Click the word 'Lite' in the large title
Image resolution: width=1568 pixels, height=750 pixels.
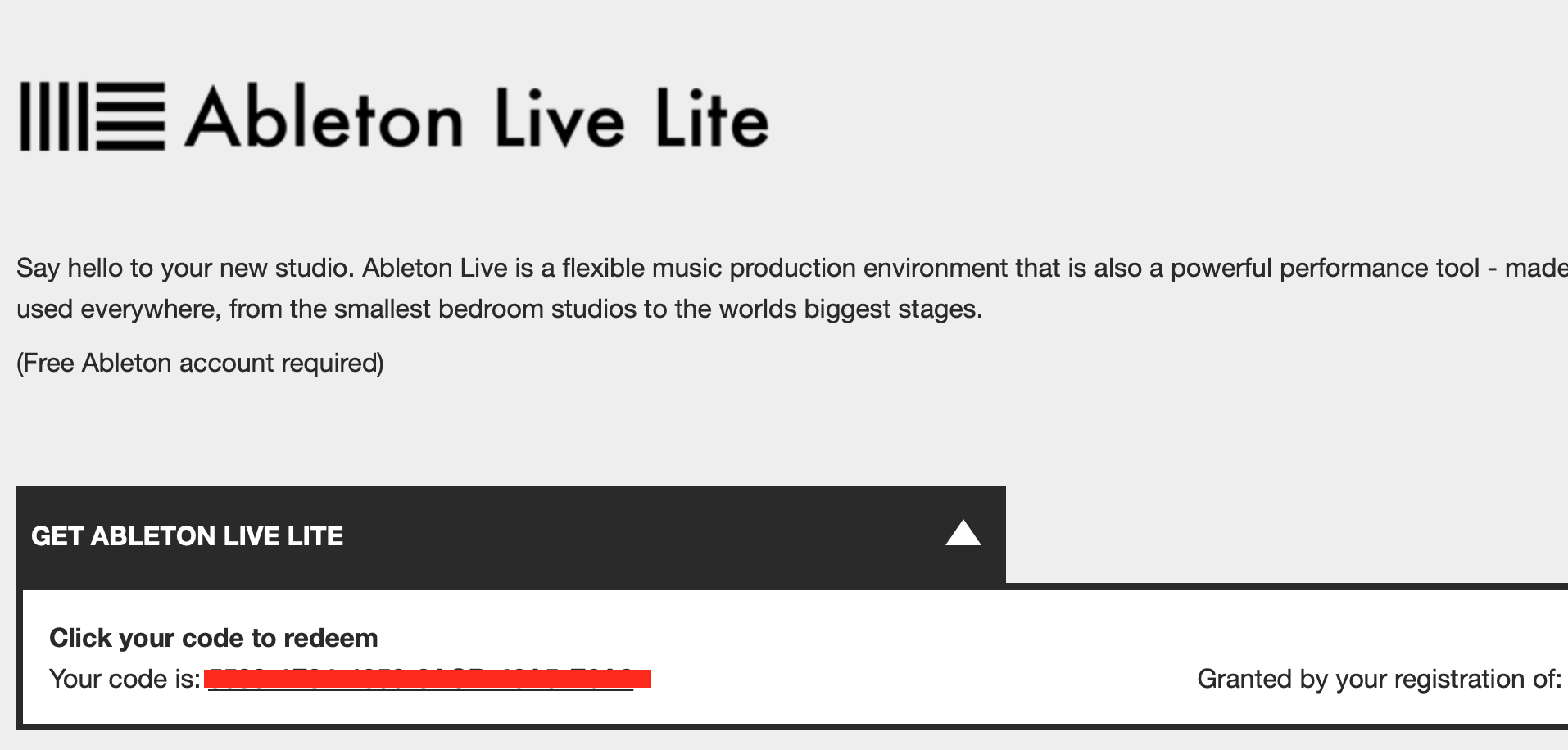click(713, 119)
